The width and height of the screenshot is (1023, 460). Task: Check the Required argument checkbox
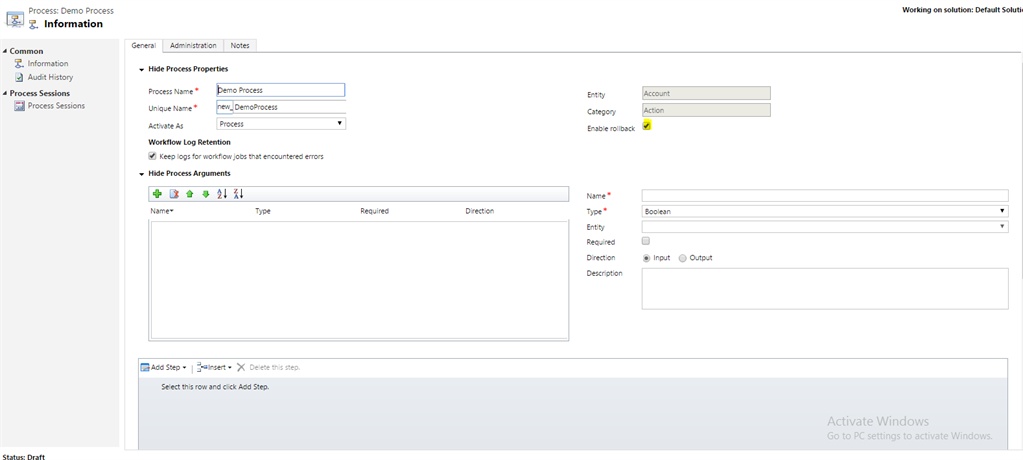click(646, 241)
